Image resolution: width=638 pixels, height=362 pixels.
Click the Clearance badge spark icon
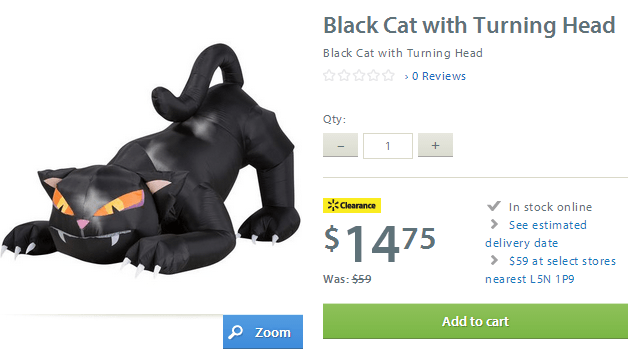coord(333,205)
